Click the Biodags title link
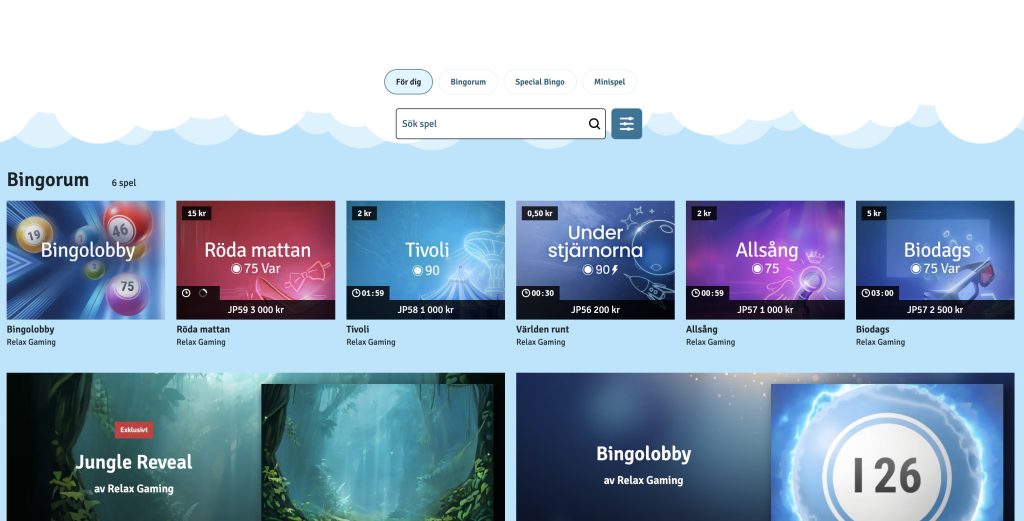This screenshot has width=1024, height=521. 872,330
